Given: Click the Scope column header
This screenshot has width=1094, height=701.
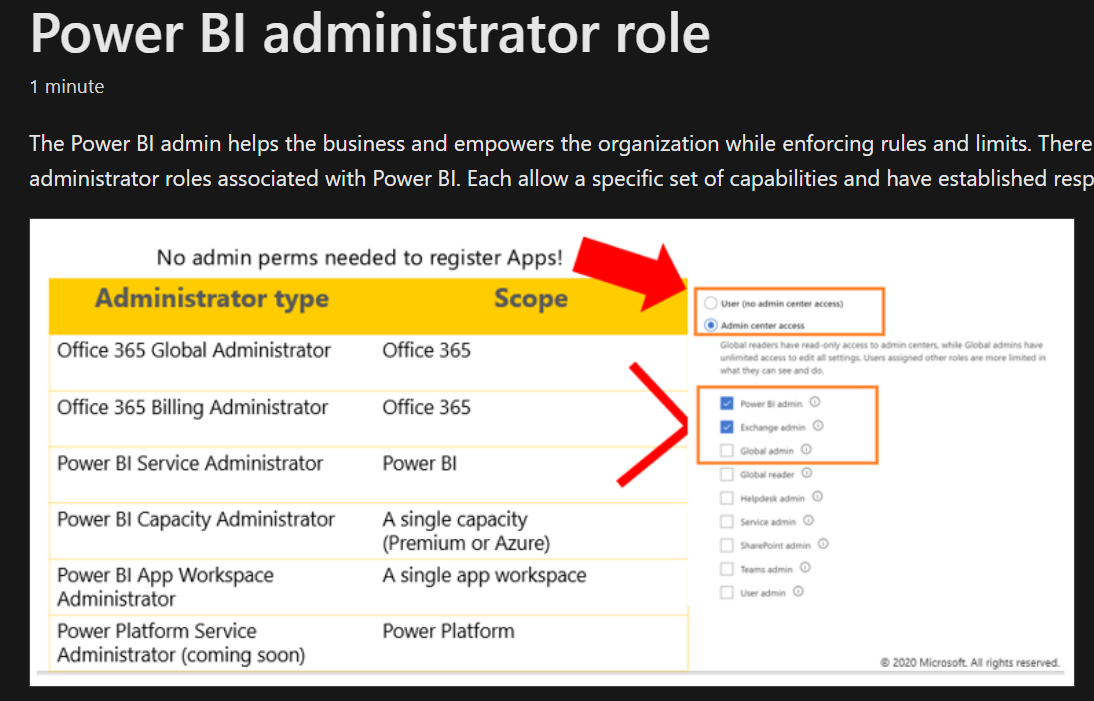Looking at the screenshot, I should [x=531, y=299].
